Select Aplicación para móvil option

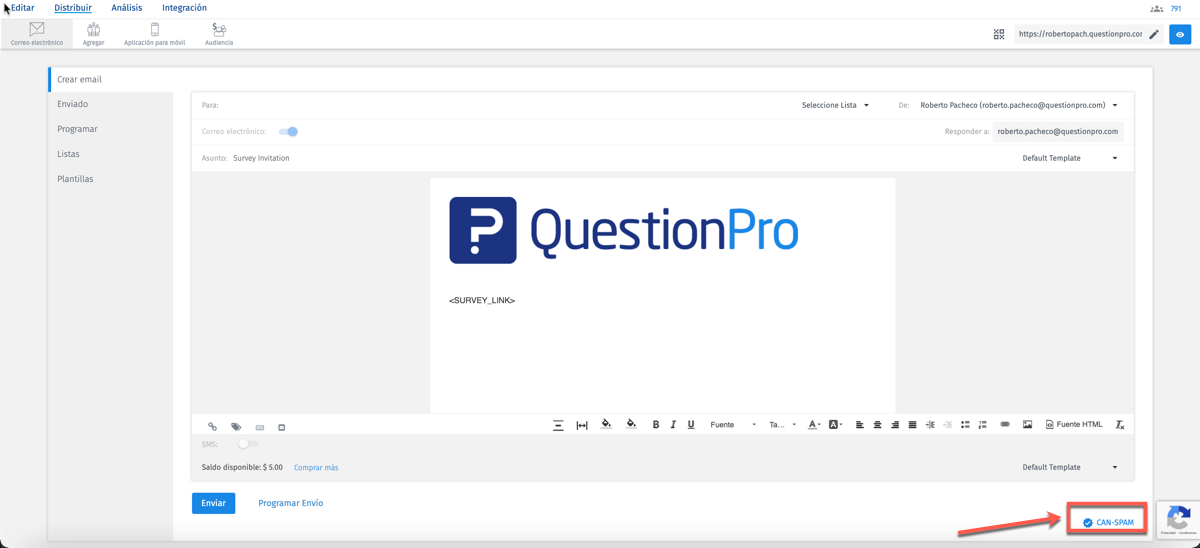pyautogui.click(x=154, y=34)
